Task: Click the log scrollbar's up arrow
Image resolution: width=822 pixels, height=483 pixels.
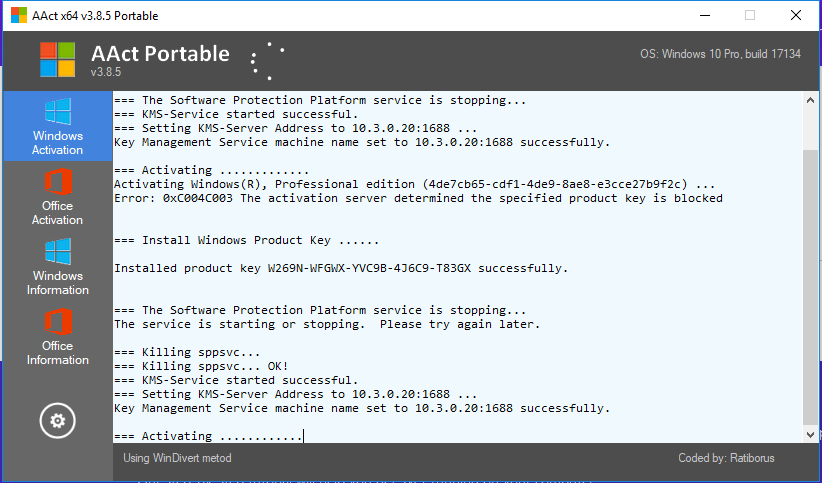Action: 810,100
